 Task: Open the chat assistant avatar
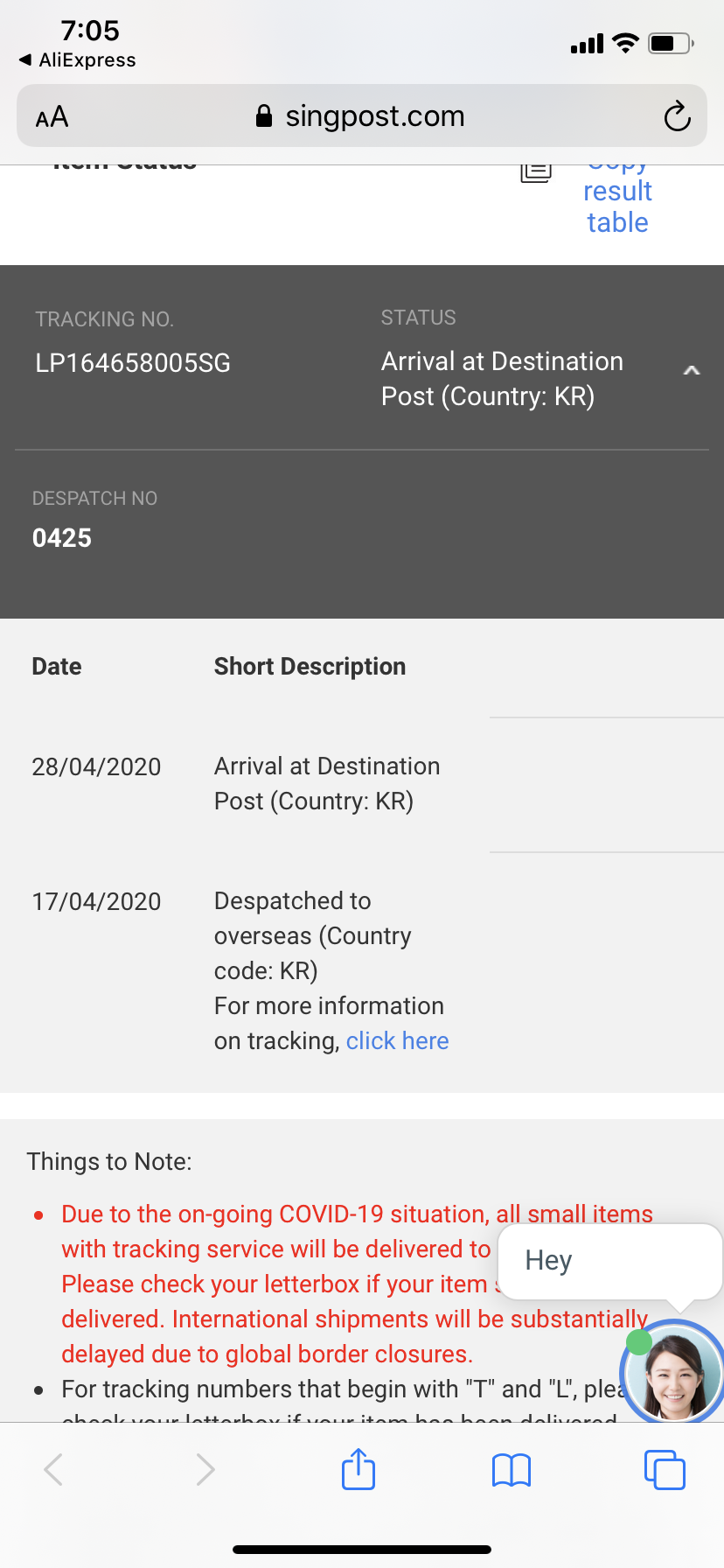click(672, 1371)
